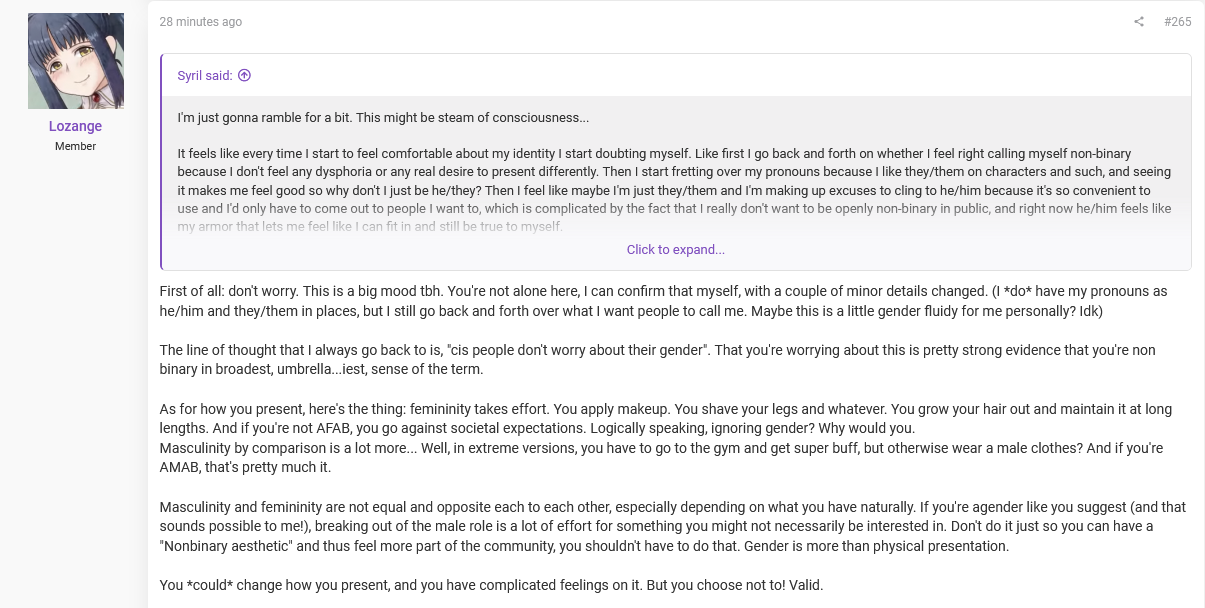The width and height of the screenshot is (1205, 608).
Task: Click the line ending 'AMAB, that's pretty much it'
Action: (x=245, y=467)
